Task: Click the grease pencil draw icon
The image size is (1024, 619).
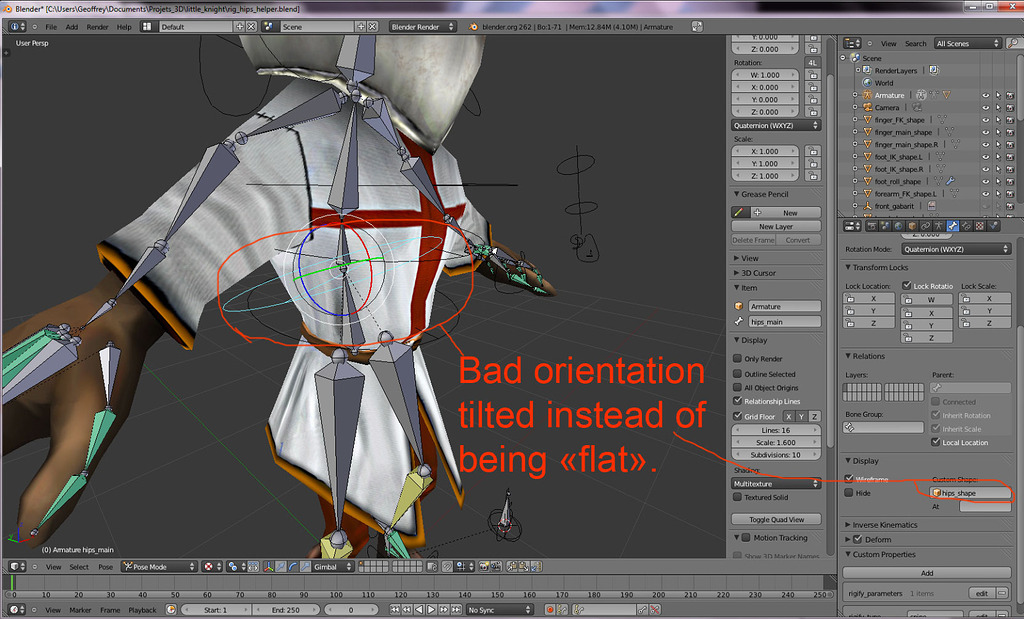Action: 739,212
